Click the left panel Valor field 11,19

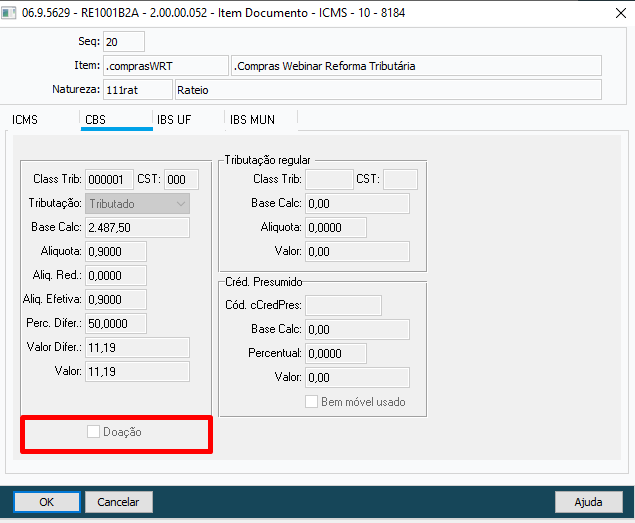pyautogui.click(x=137, y=371)
